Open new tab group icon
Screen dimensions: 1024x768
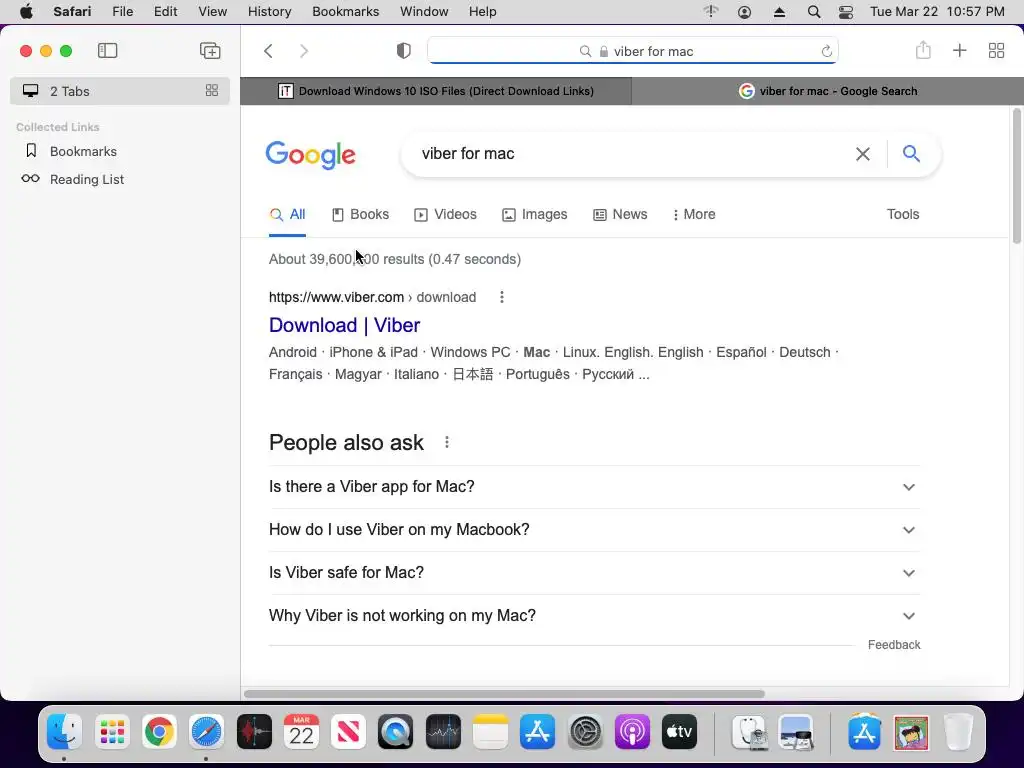click(x=210, y=50)
